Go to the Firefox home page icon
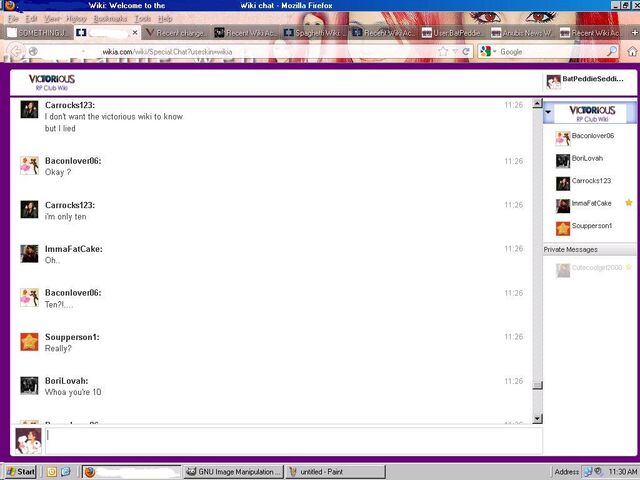640x480 pixels. (x=632, y=51)
